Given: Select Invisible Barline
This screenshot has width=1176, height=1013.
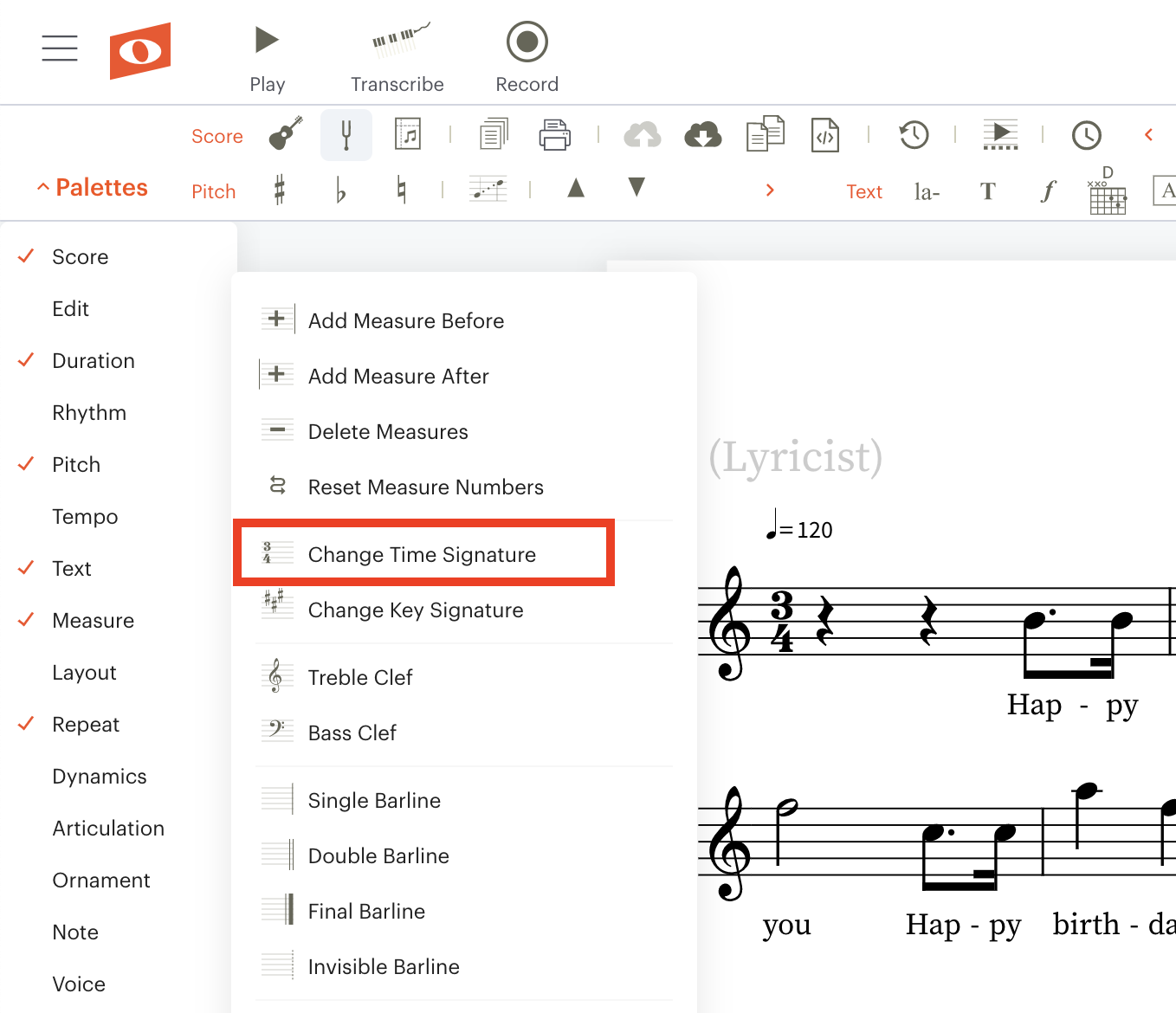Looking at the screenshot, I should coord(464,966).
